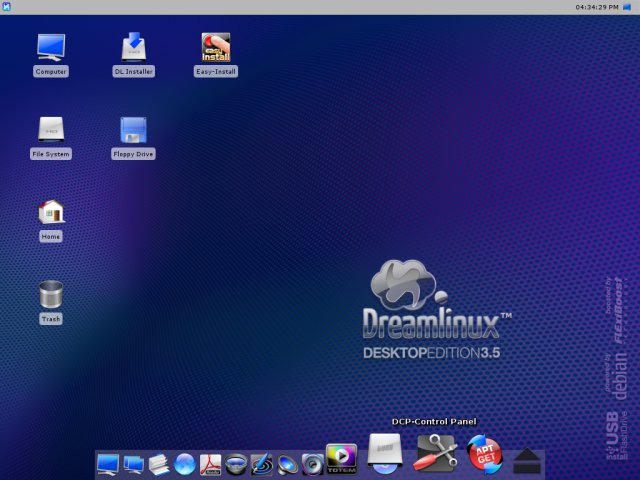The image size is (640, 480).
Task: Click the "Easy-Install" label text
Action: (x=216, y=71)
